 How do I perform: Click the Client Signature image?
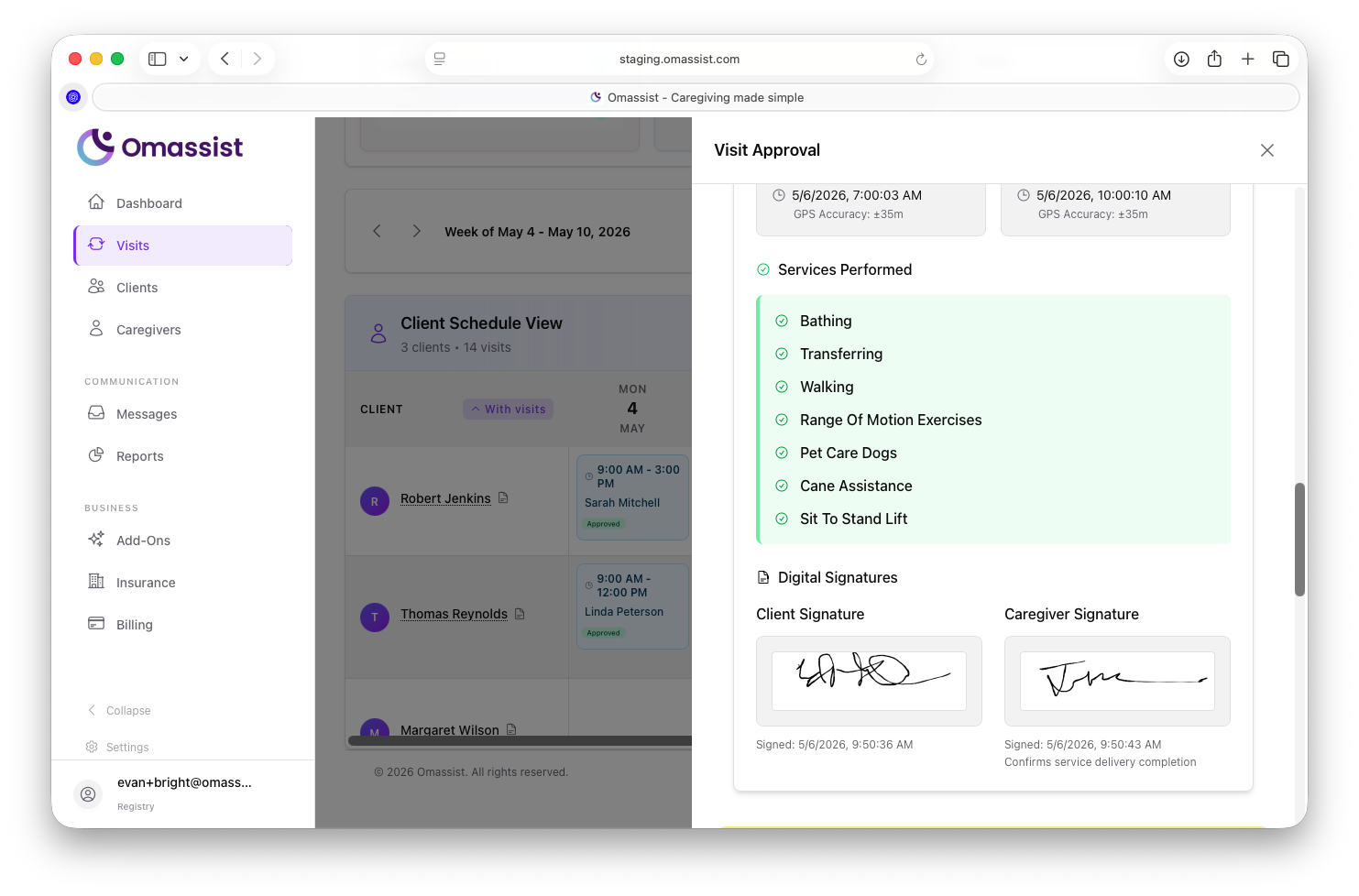(x=869, y=681)
